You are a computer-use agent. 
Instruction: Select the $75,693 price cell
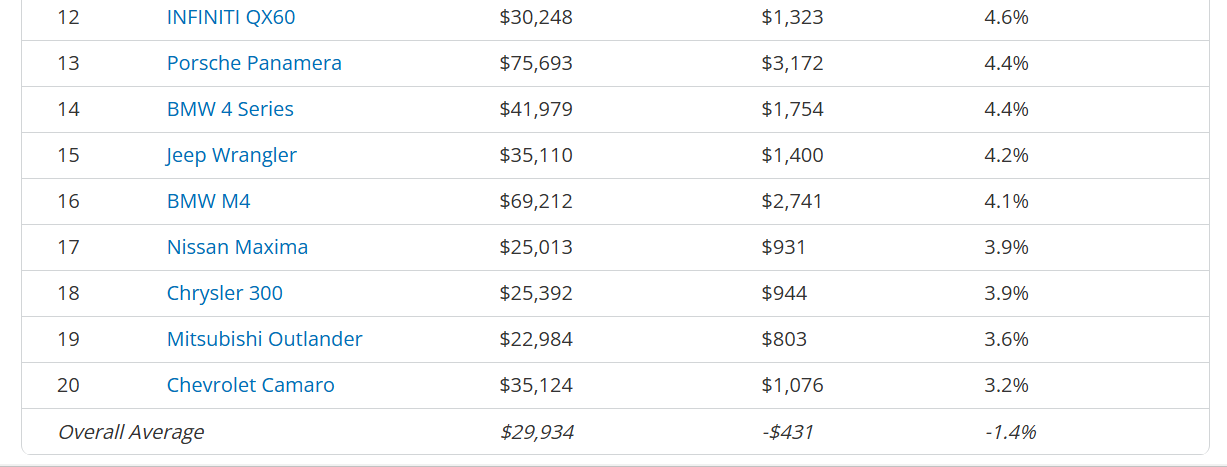click(536, 63)
